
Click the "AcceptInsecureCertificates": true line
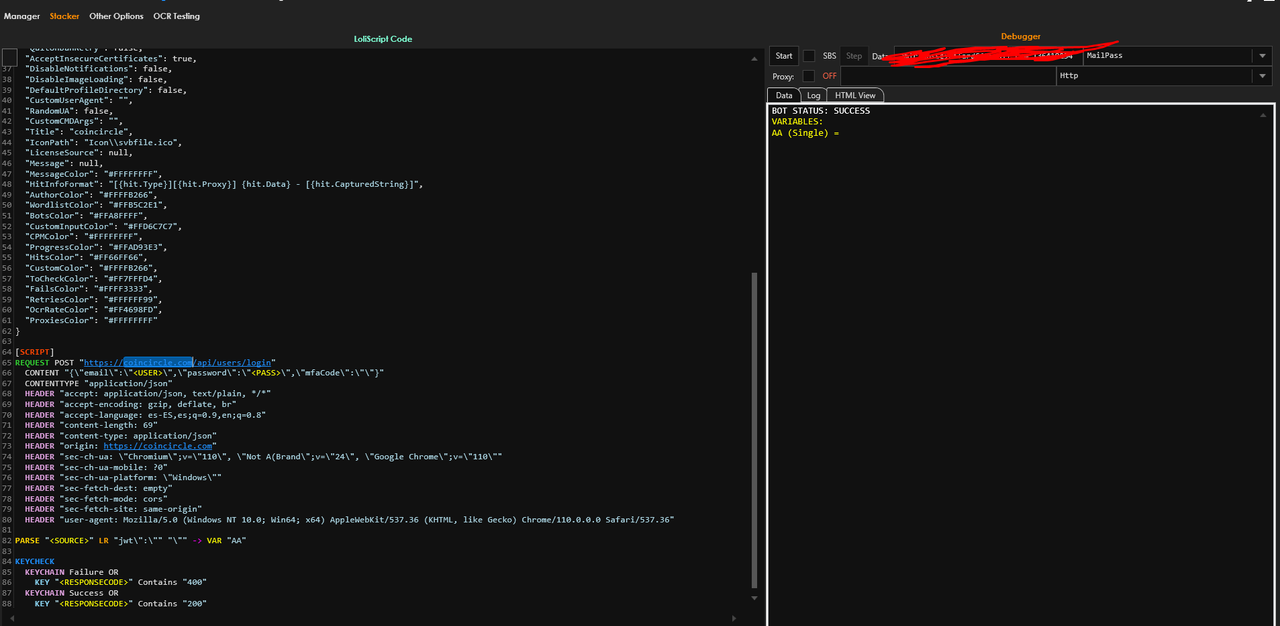(110, 58)
